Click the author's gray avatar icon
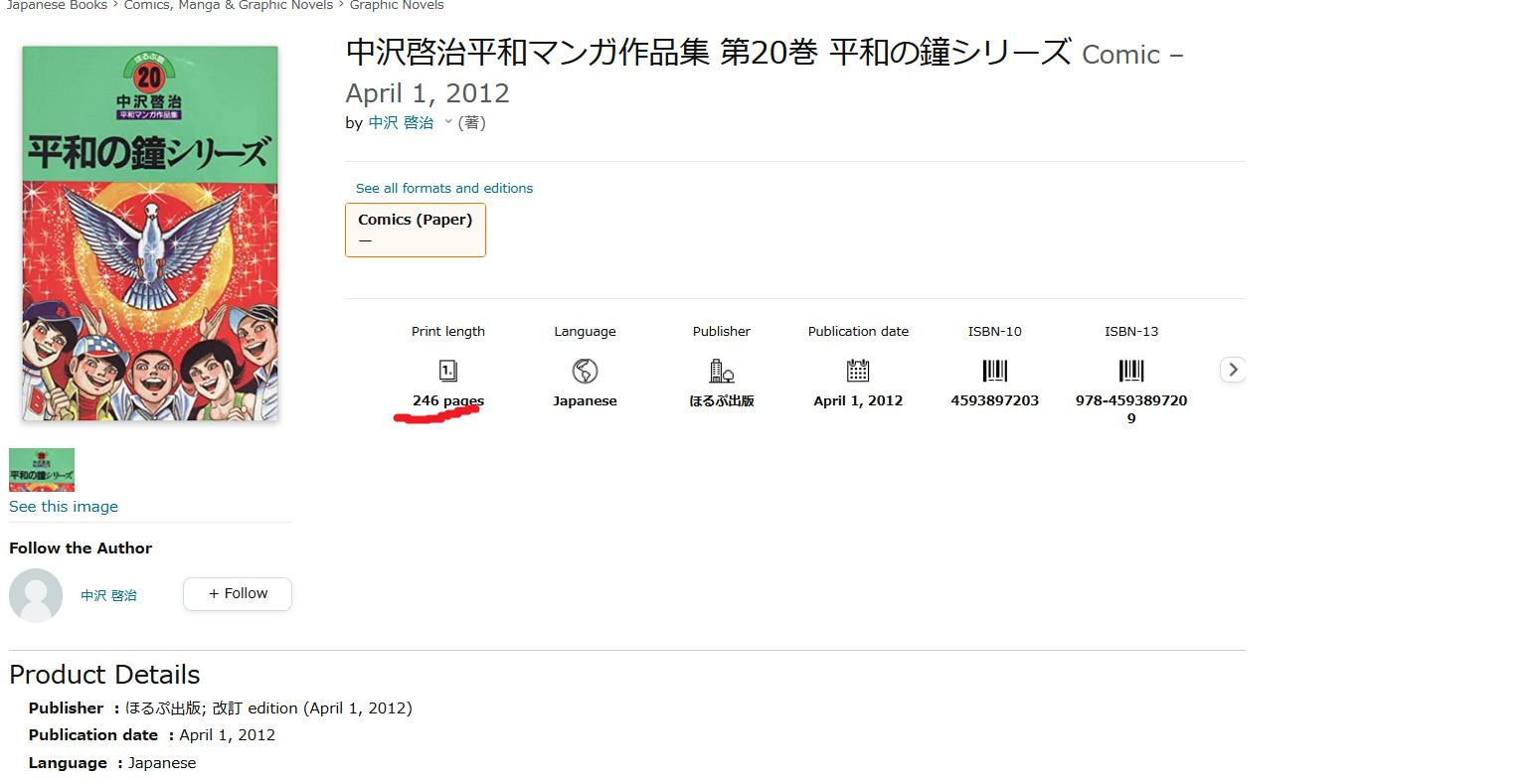The width and height of the screenshot is (1540, 784). (36, 595)
